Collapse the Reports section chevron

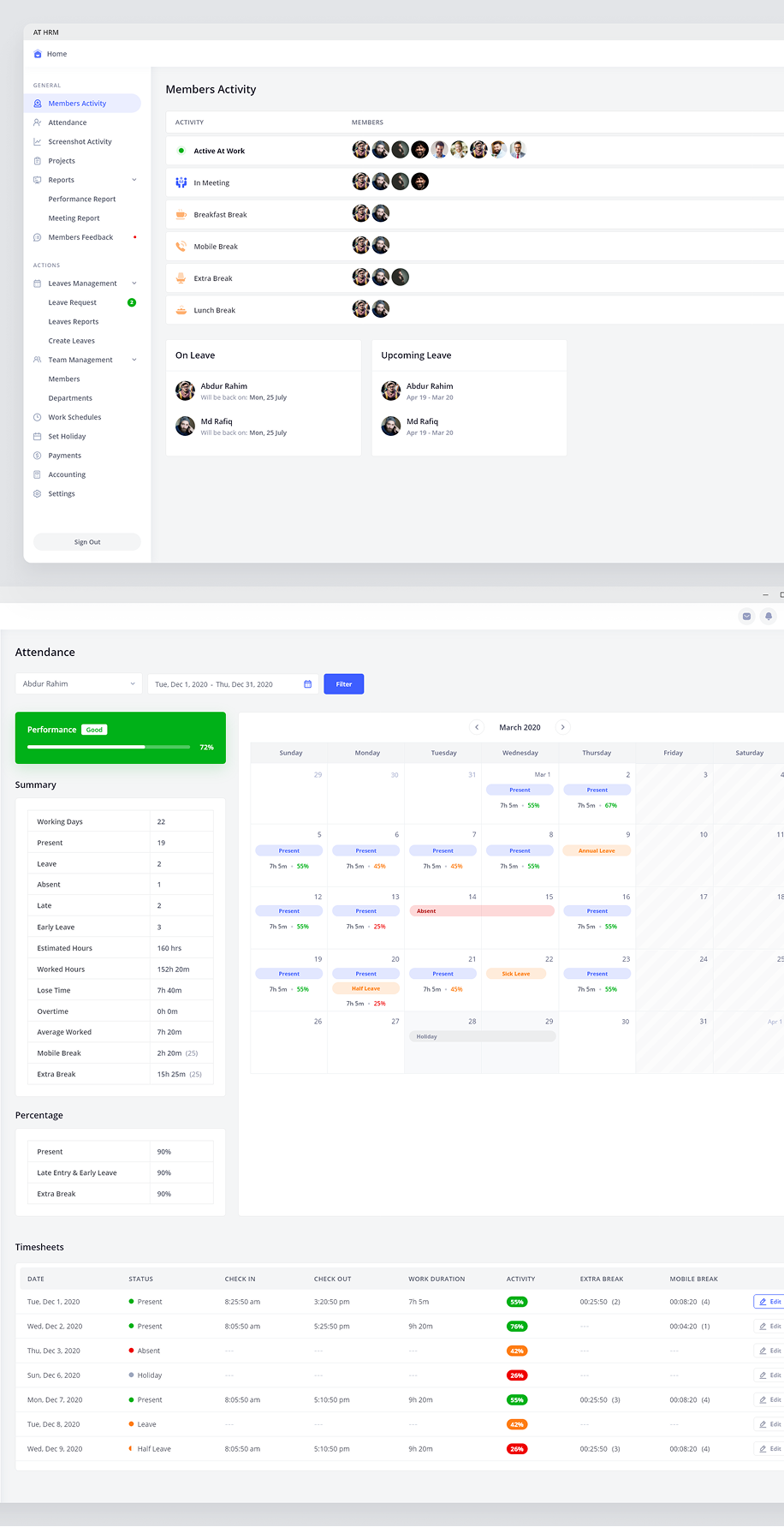point(134,180)
